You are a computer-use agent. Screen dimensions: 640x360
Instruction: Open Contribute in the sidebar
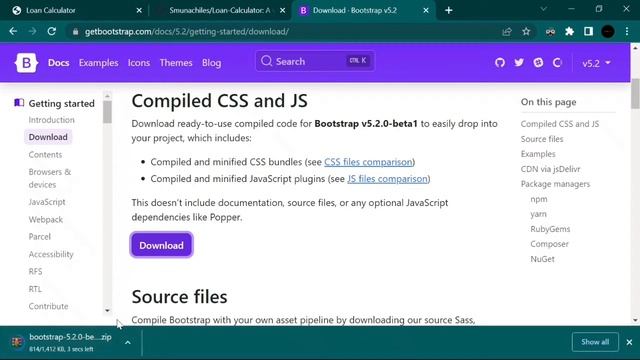(x=48, y=306)
